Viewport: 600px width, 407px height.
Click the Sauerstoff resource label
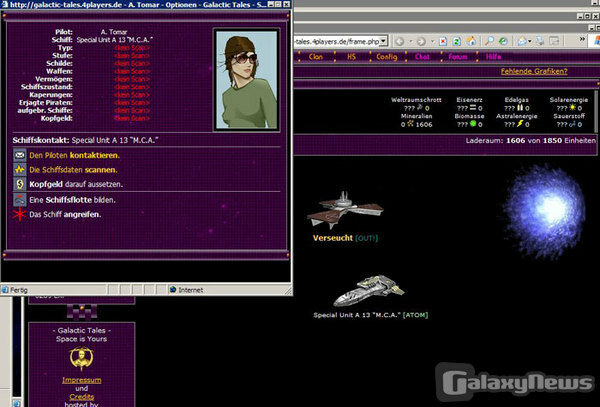click(569, 116)
